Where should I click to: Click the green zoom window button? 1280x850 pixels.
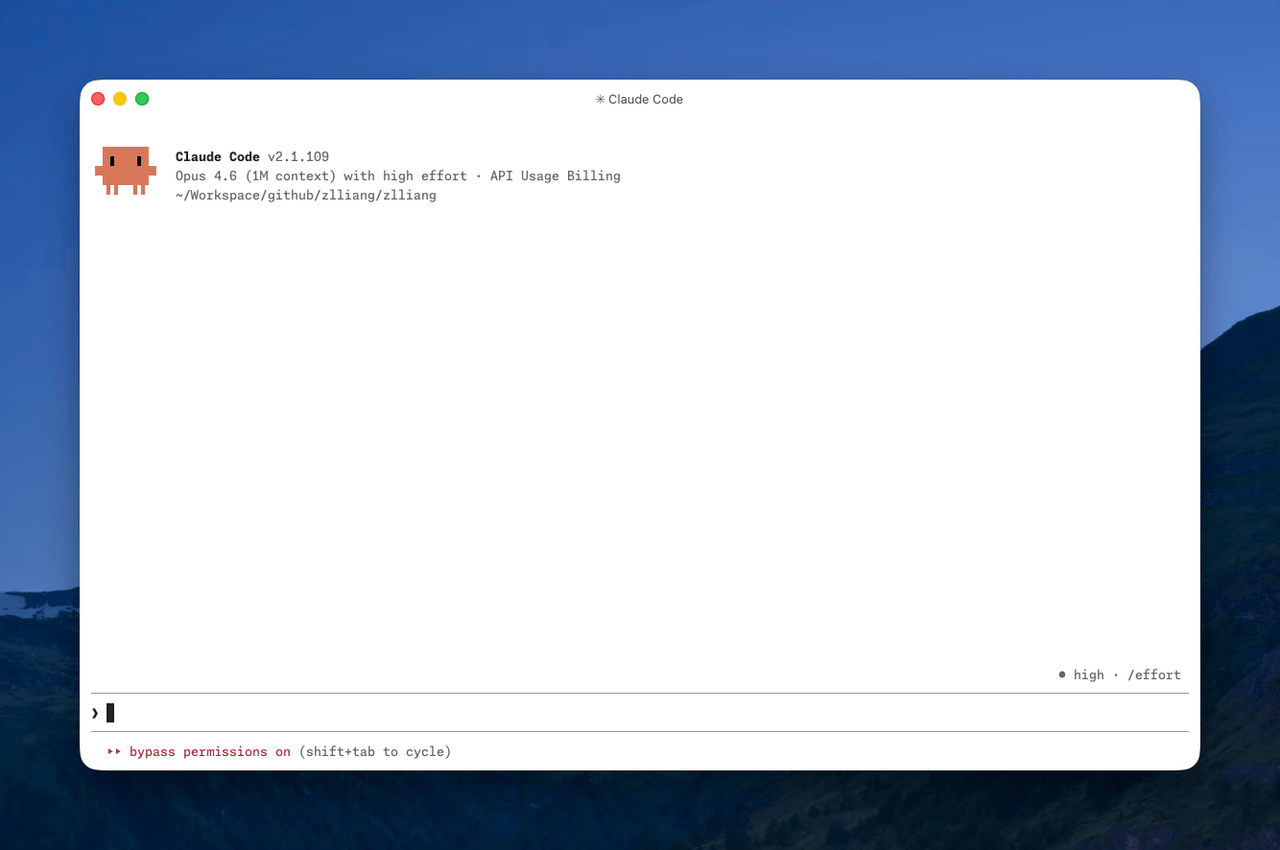(142, 99)
